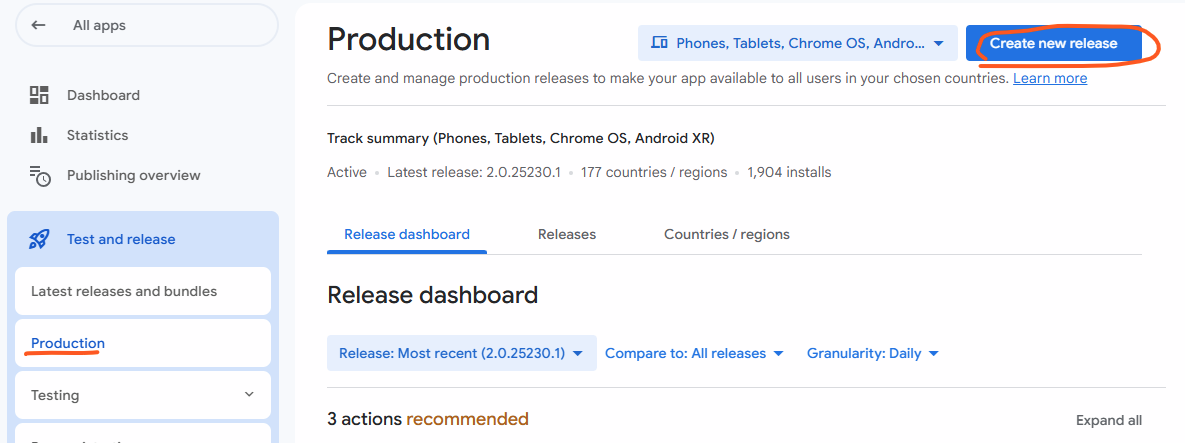
Task: Click the Statistics bar chart icon
Action: [x=39, y=135]
